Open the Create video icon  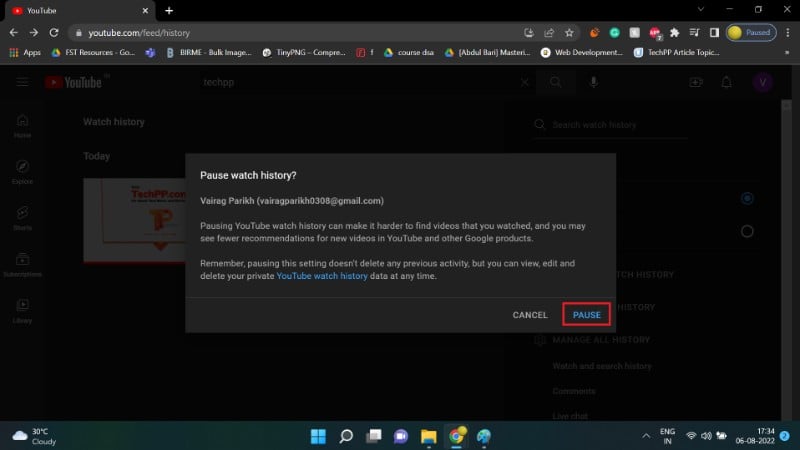pyautogui.click(x=696, y=82)
